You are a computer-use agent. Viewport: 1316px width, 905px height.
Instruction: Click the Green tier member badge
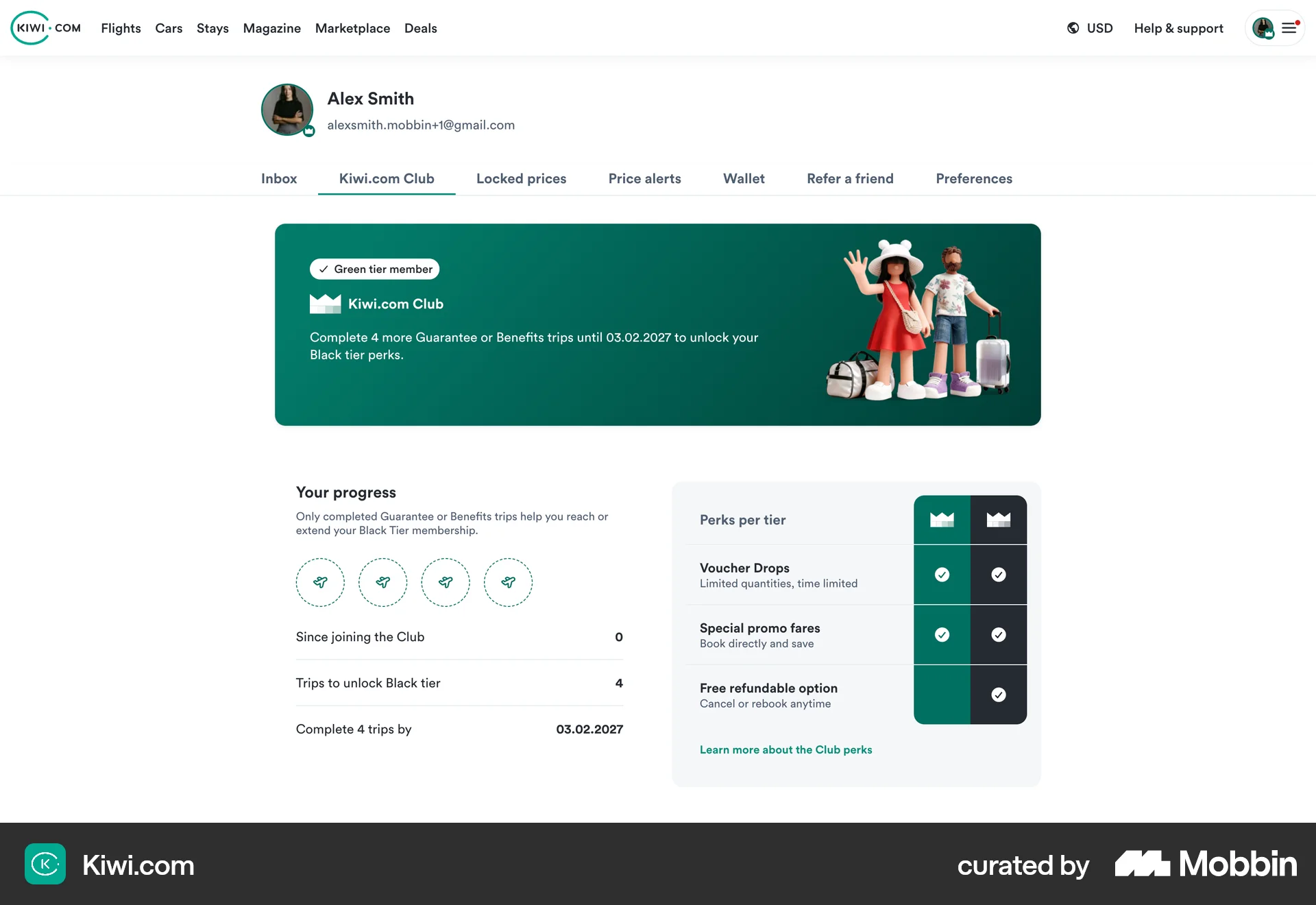pyautogui.click(x=374, y=269)
